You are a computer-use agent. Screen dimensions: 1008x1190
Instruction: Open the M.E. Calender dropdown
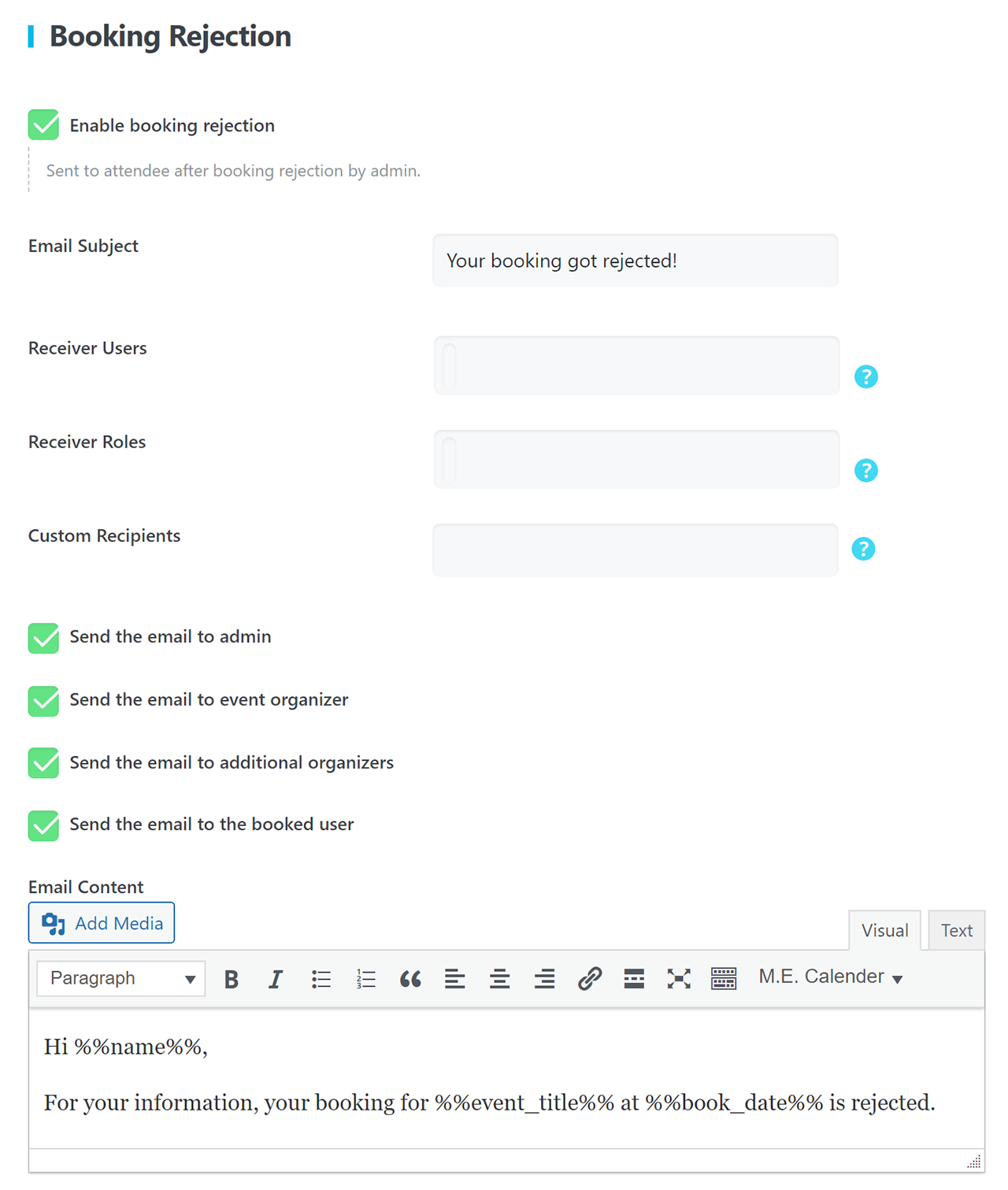(830, 977)
